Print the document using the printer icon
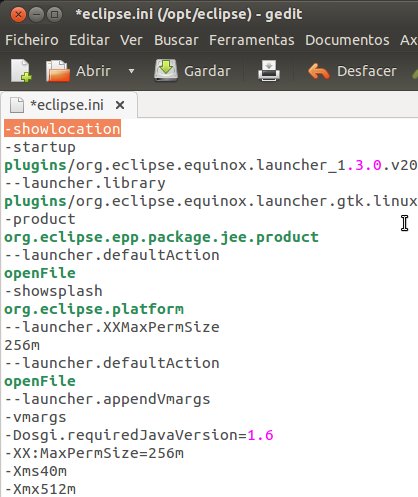The image size is (418, 497). point(269,71)
